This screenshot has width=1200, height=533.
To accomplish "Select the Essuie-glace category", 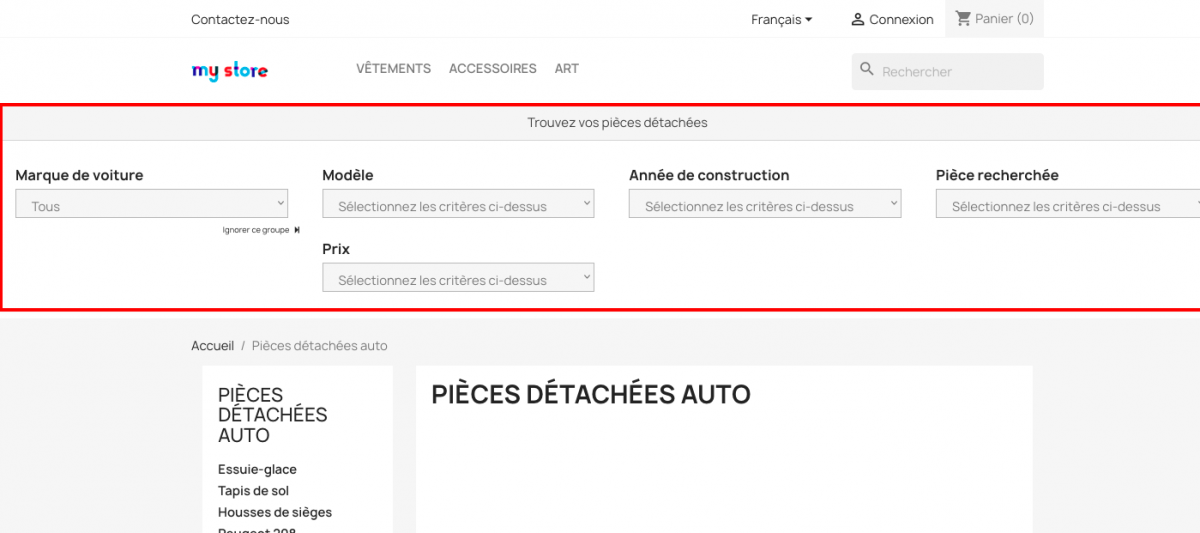I will [x=257, y=469].
